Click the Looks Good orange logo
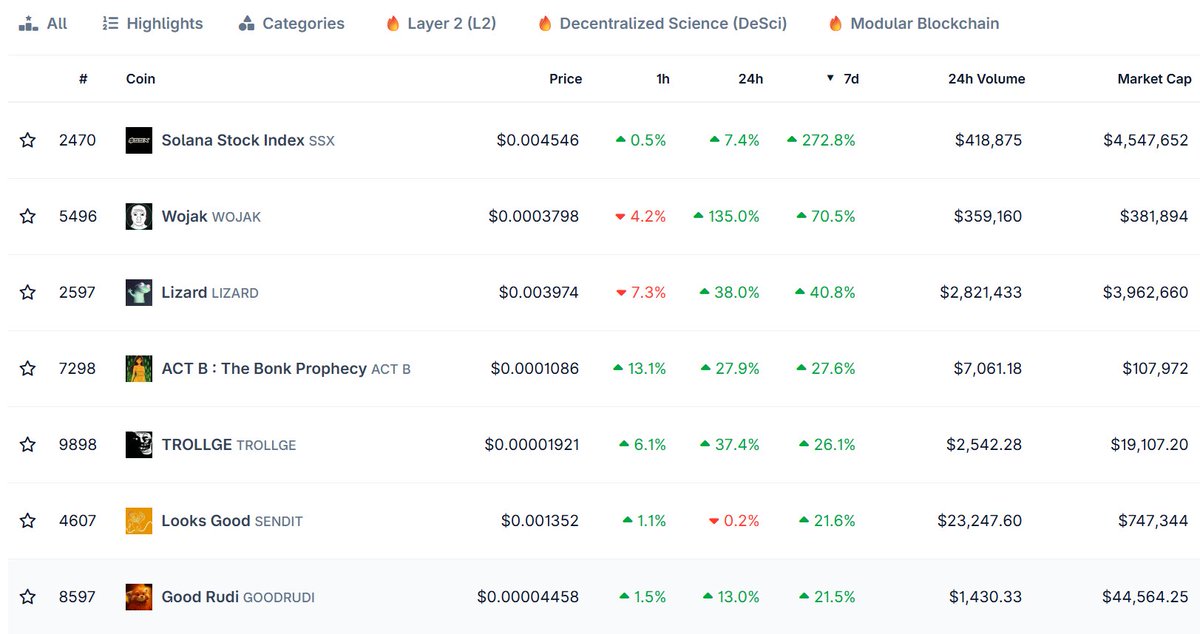 [139, 520]
